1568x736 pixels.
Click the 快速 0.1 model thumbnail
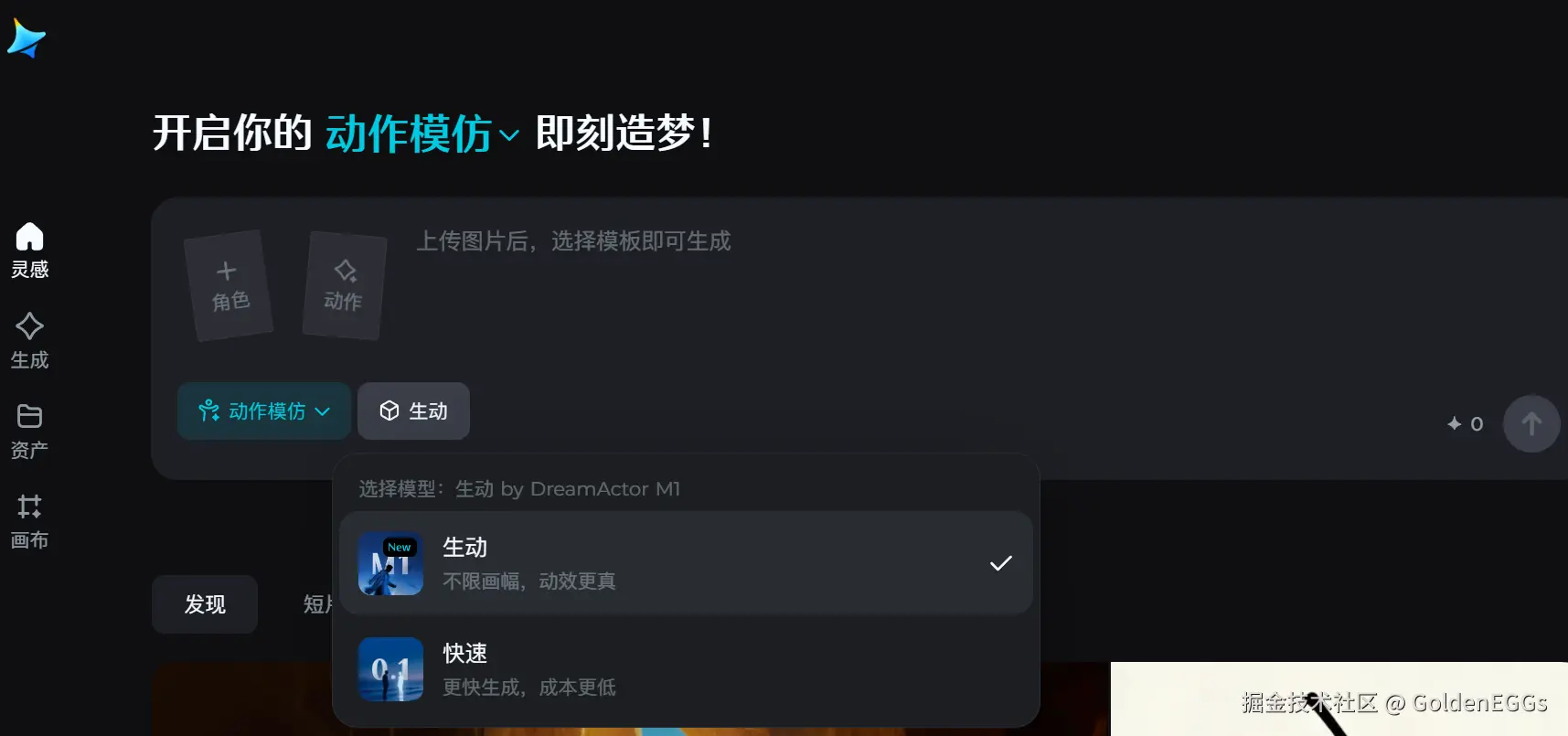tap(390, 669)
